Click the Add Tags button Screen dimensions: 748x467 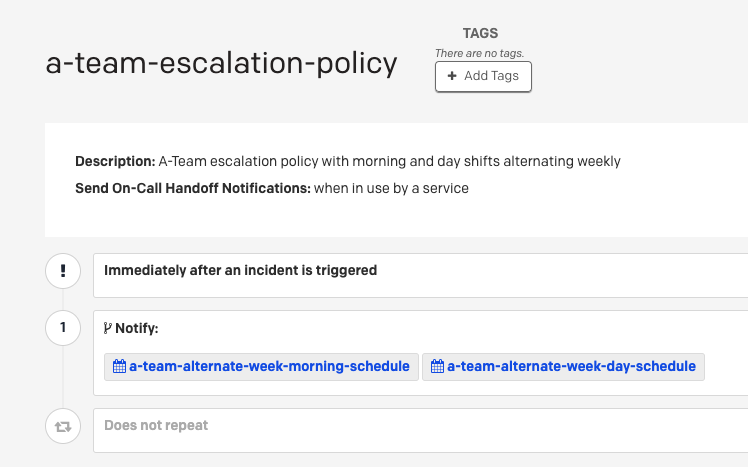click(483, 76)
